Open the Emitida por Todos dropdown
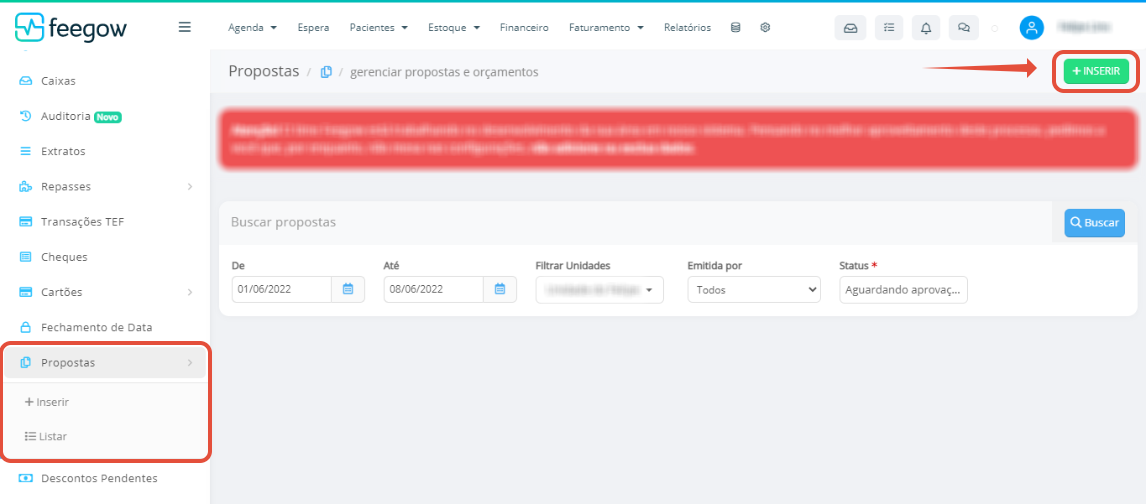The height and width of the screenshot is (504, 1146). [754, 289]
